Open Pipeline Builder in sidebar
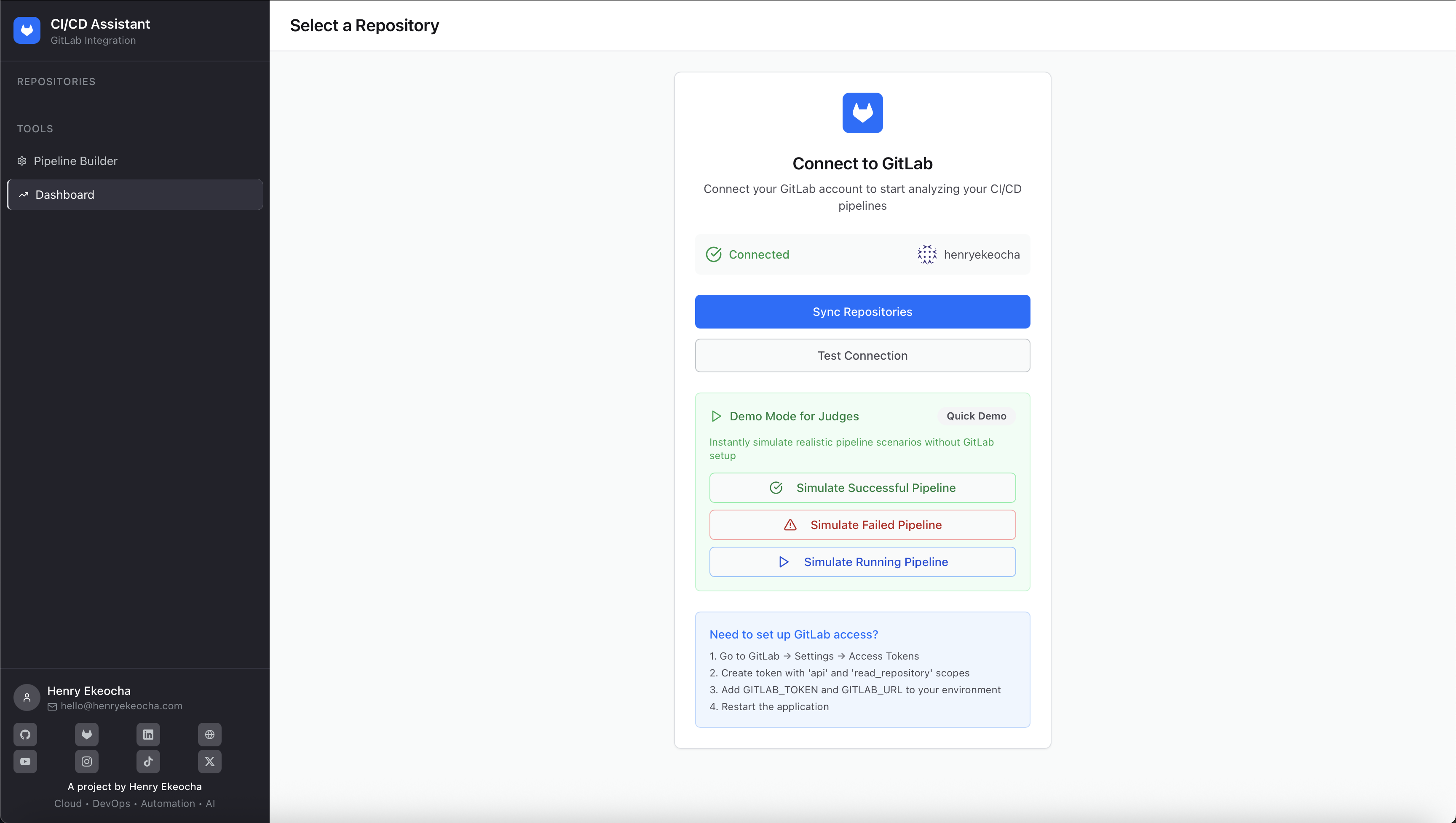The height and width of the screenshot is (823, 1456). click(x=75, y=161)
